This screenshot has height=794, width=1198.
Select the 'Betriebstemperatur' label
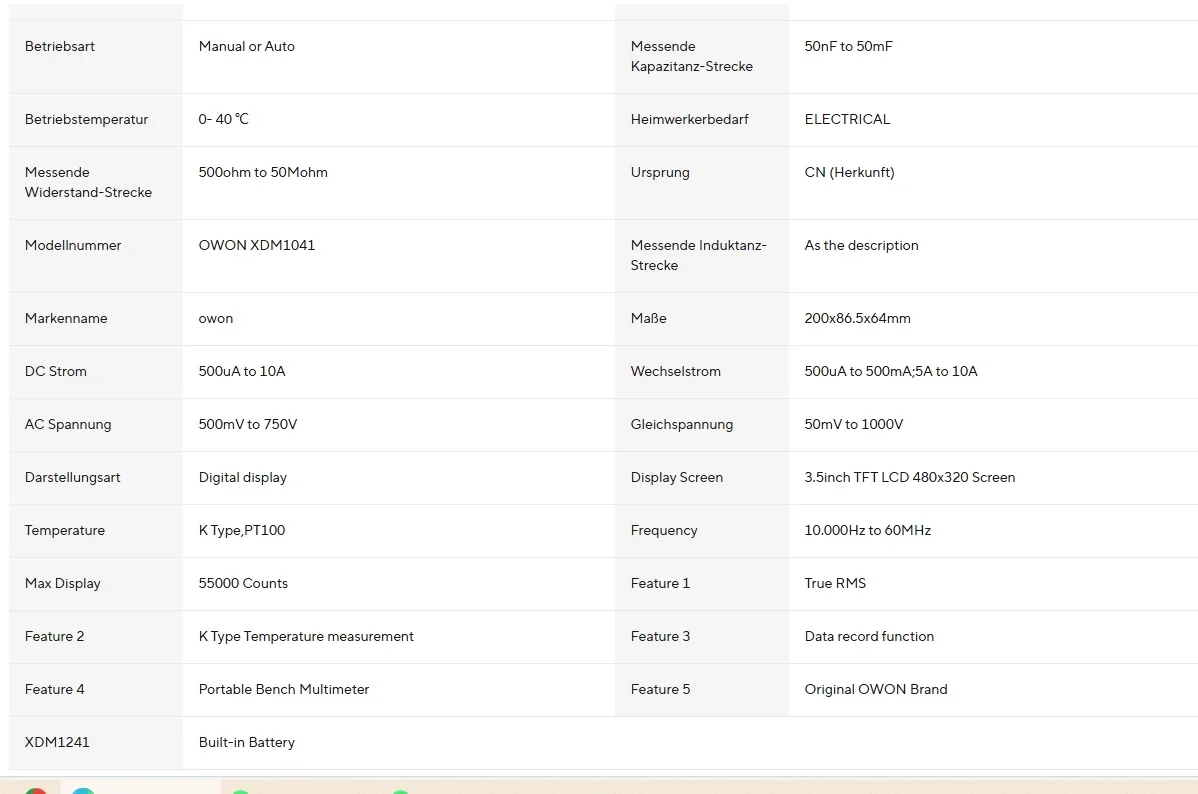(x=86, y=119)
